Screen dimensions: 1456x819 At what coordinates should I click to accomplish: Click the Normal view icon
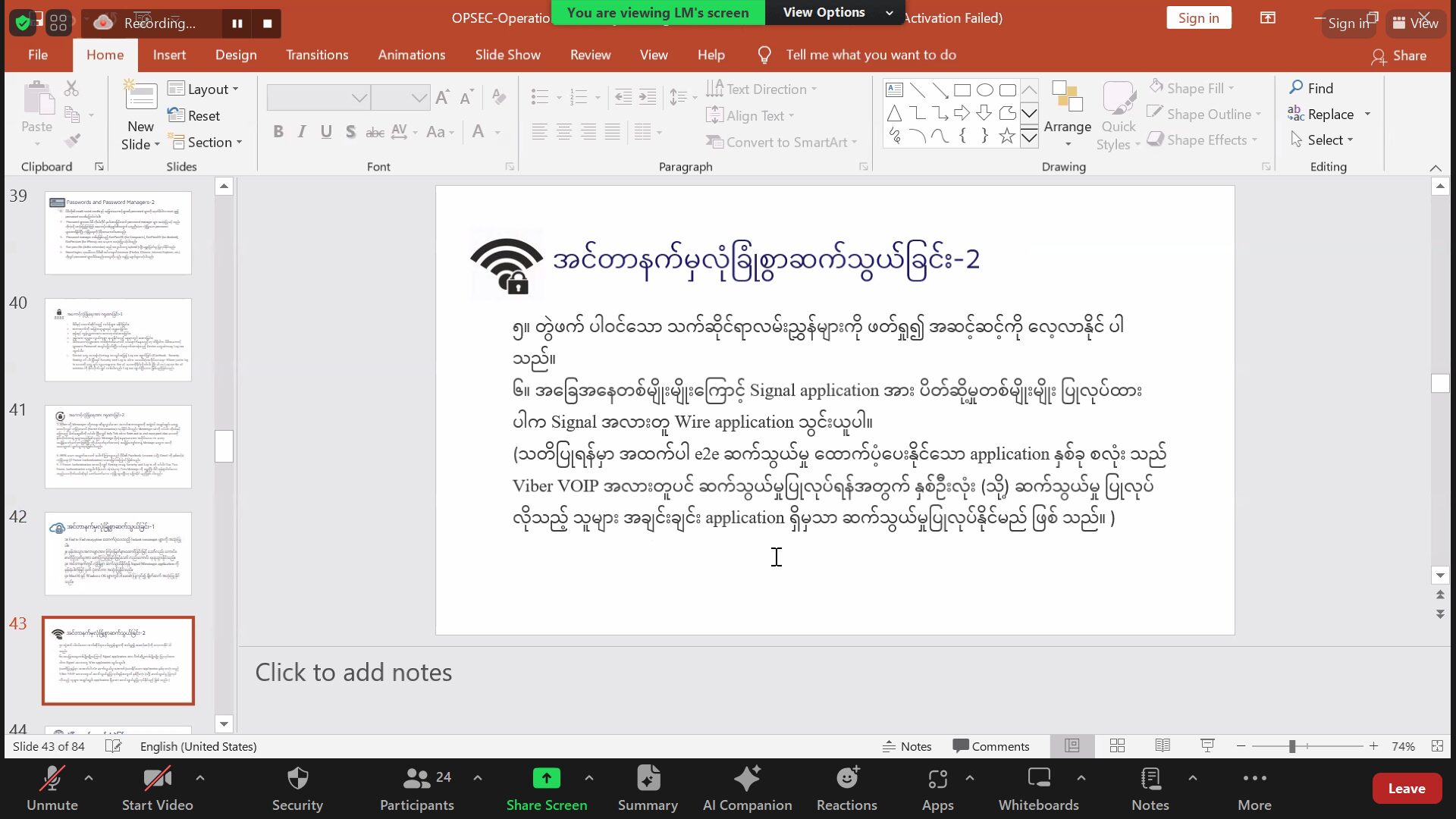tap(1072, 746)
